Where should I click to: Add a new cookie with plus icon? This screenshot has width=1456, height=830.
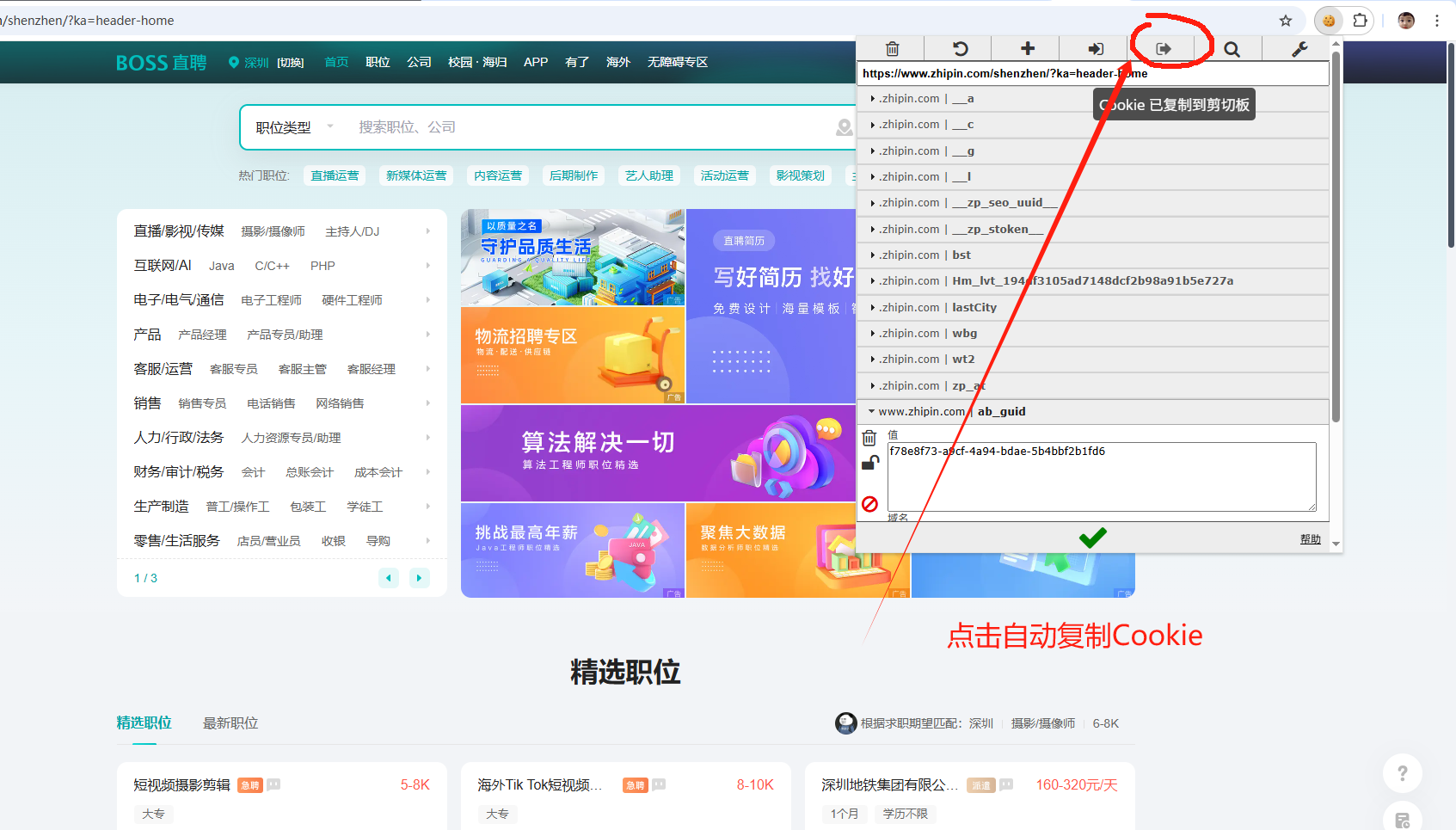(1027, 49)
